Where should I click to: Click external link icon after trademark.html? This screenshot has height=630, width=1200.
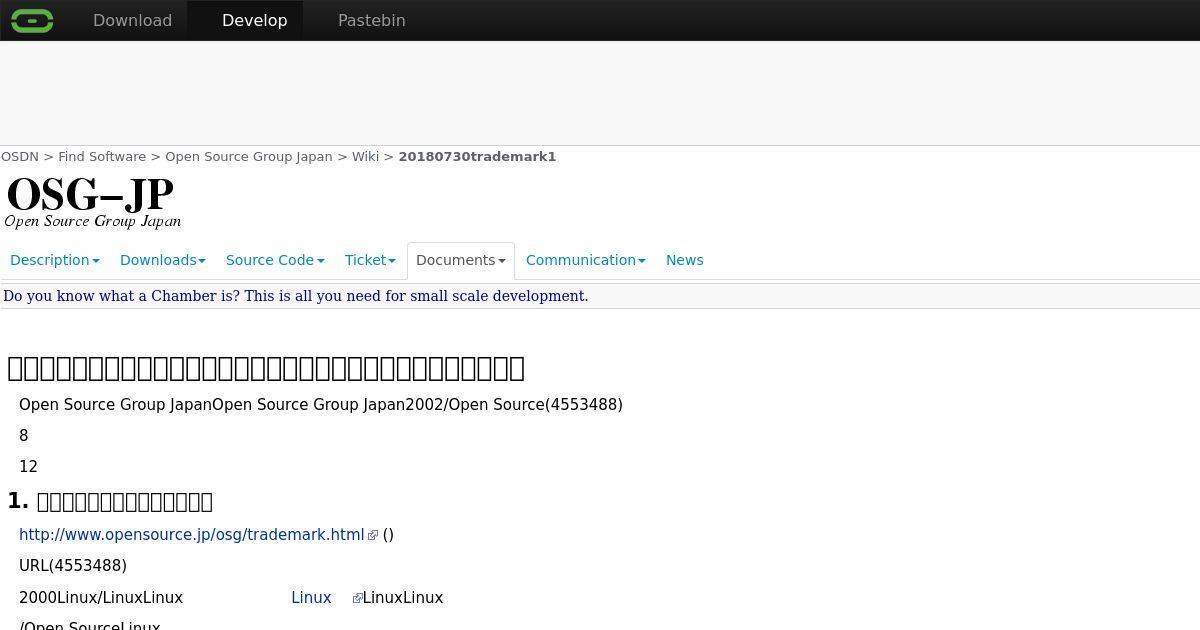[x=373, y=536]
